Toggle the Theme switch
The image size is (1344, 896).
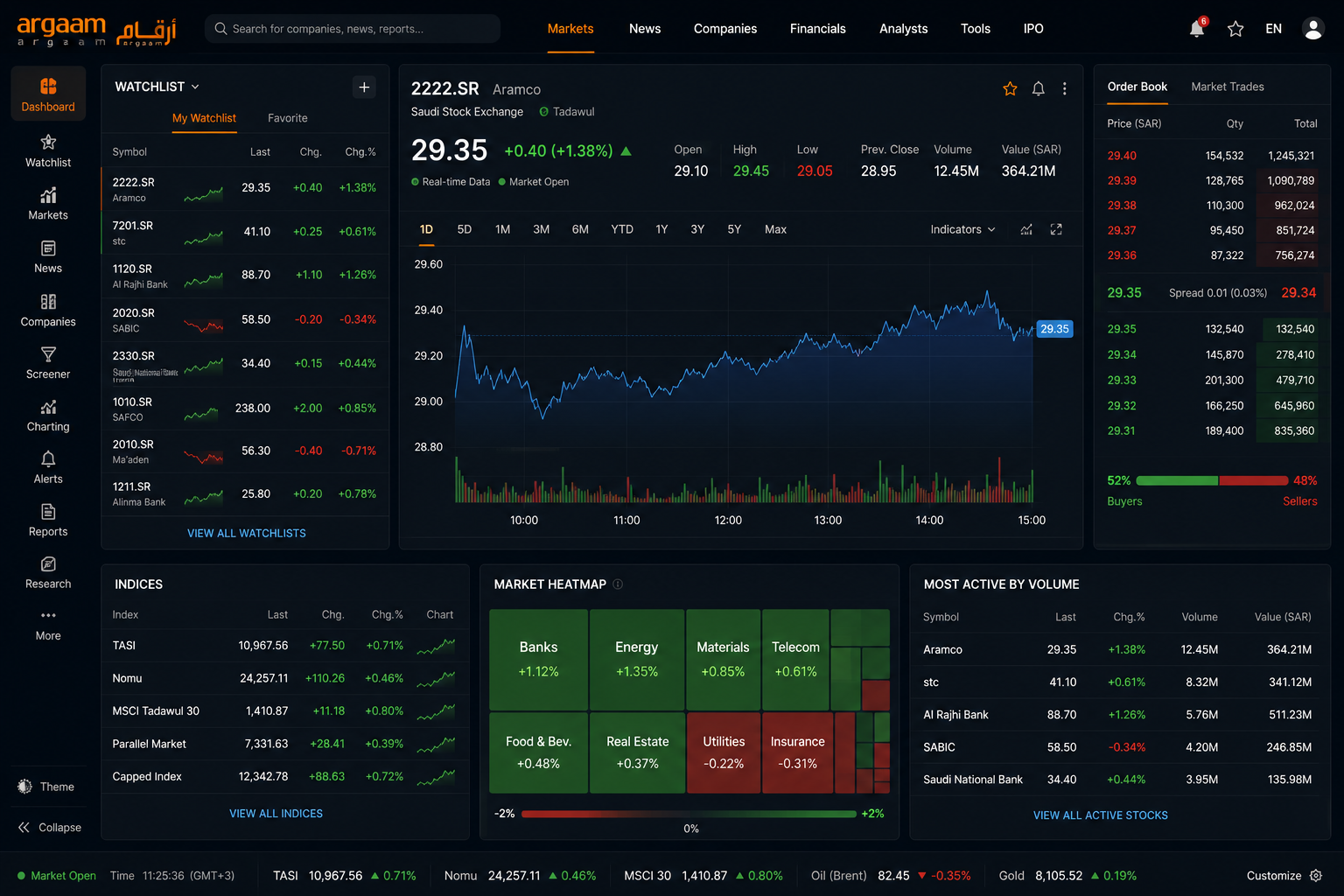(46, 787)
